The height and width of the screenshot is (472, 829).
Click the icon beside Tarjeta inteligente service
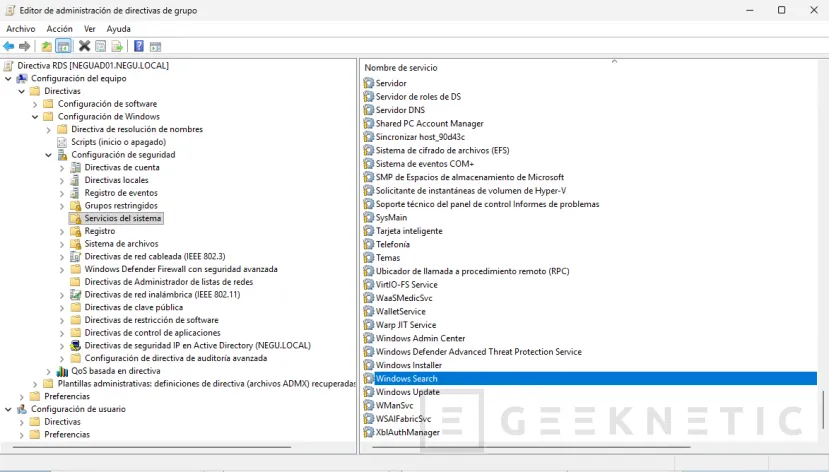[369, 230]
